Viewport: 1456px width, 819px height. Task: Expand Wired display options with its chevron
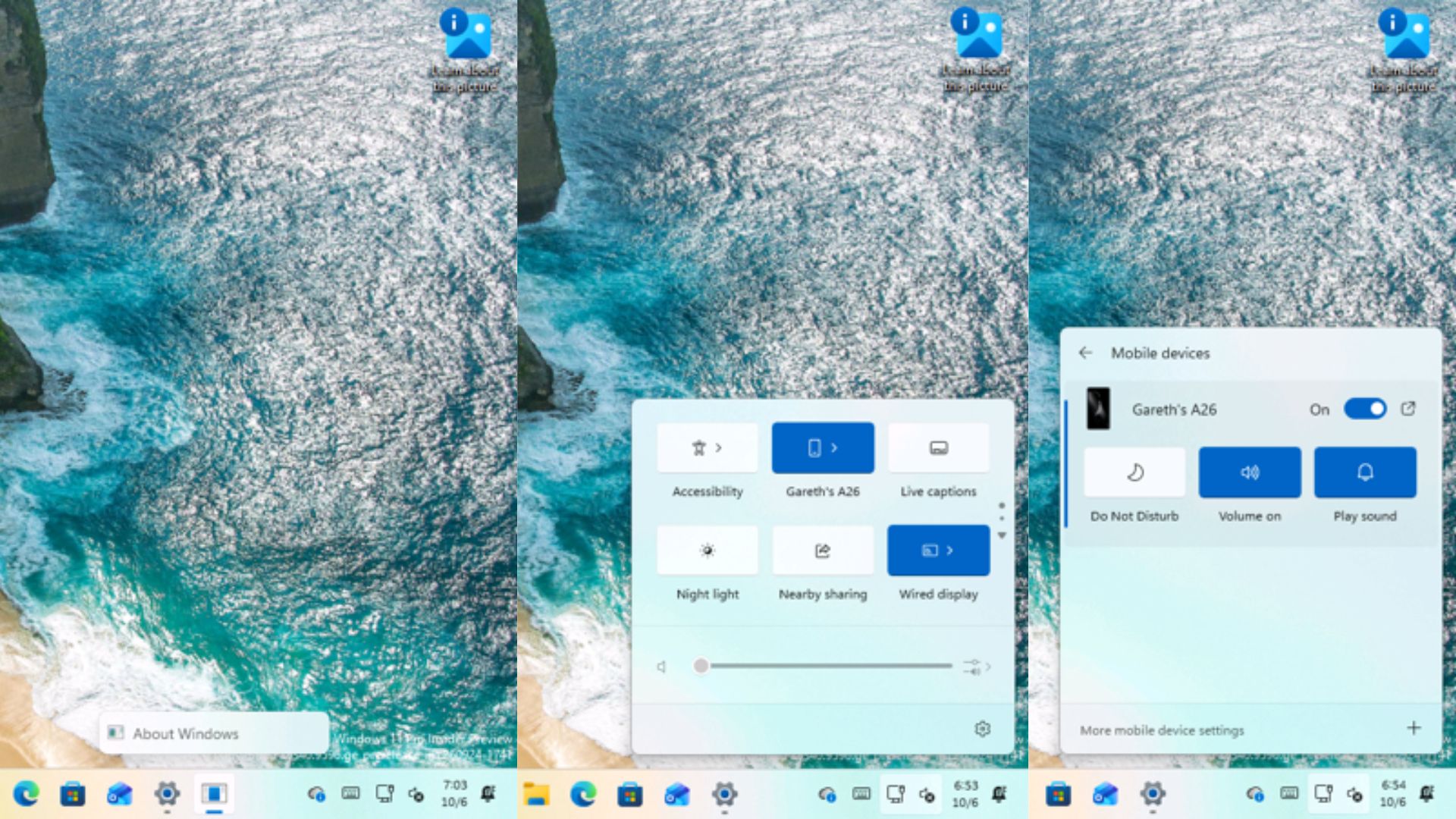pos(949,551)
